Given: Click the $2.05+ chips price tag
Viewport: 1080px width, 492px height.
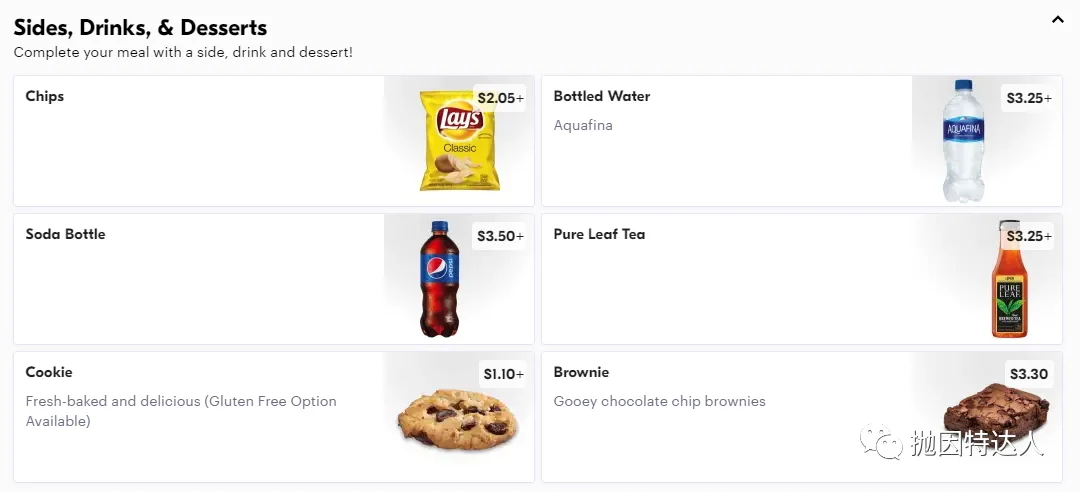Looking at the screenshot, I should [x=500, y=98].
